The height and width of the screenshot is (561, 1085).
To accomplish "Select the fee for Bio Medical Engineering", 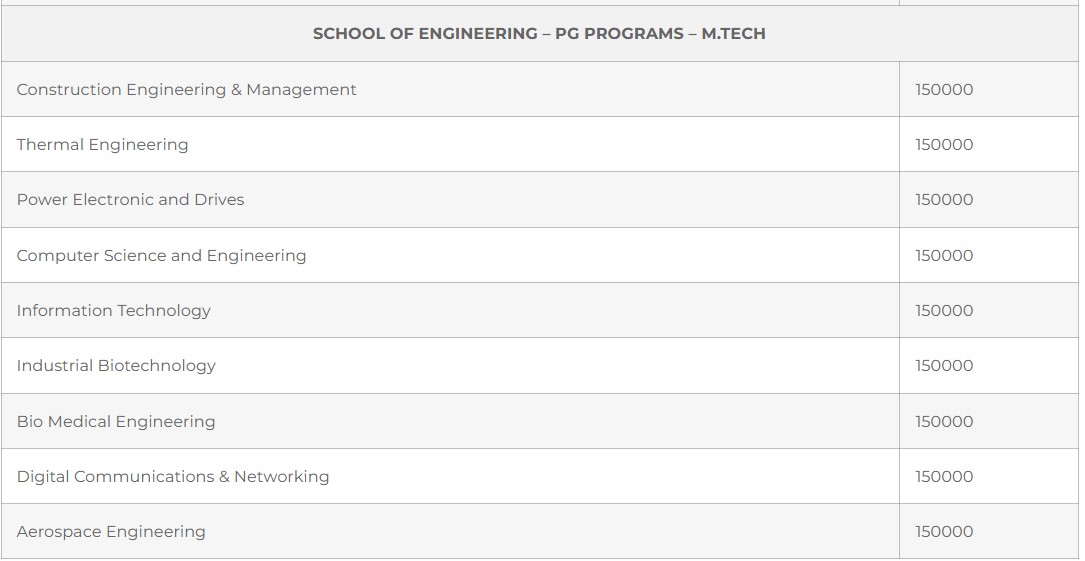I will point(944,422).
